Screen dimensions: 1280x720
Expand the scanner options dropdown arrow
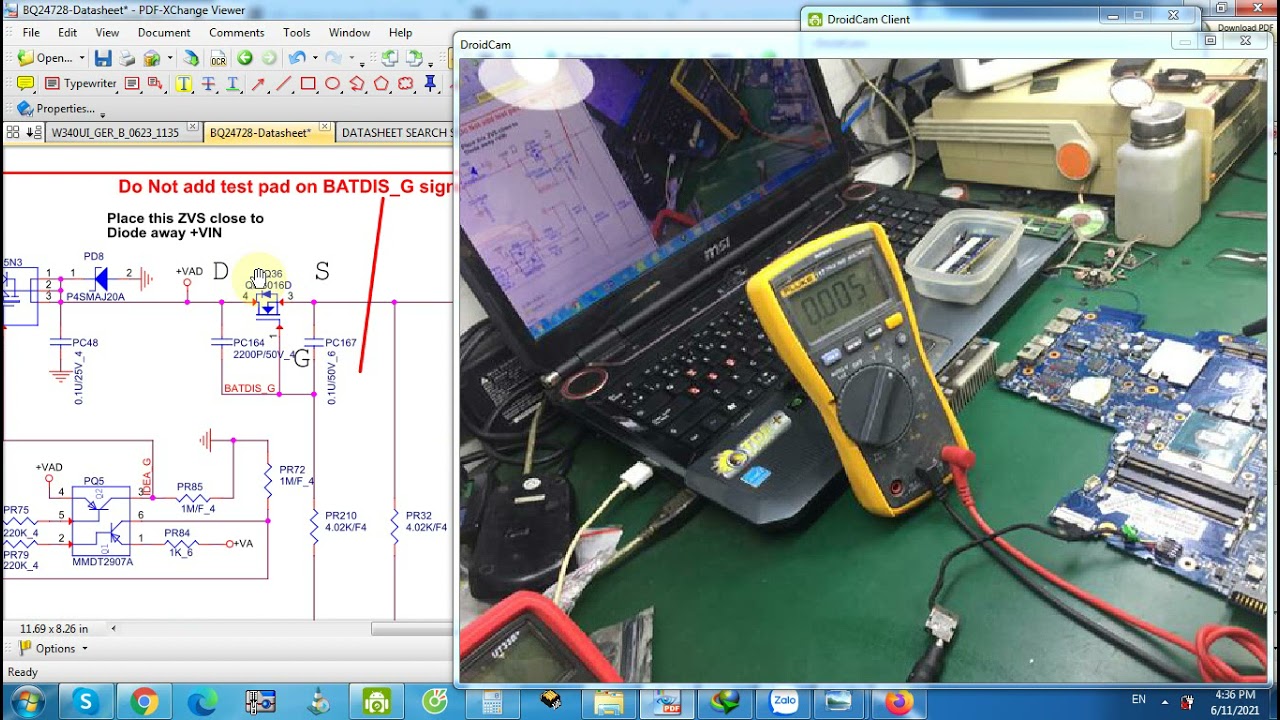(170, 58)
